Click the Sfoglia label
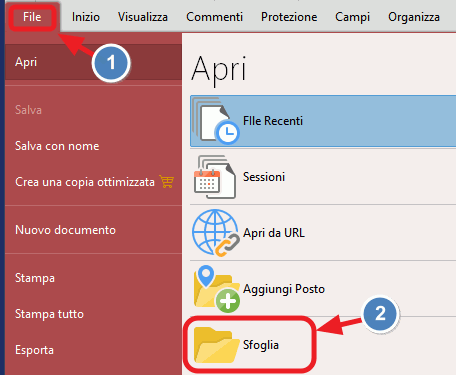The width and height of the screenshot is (456, 375). click(261, 345)
